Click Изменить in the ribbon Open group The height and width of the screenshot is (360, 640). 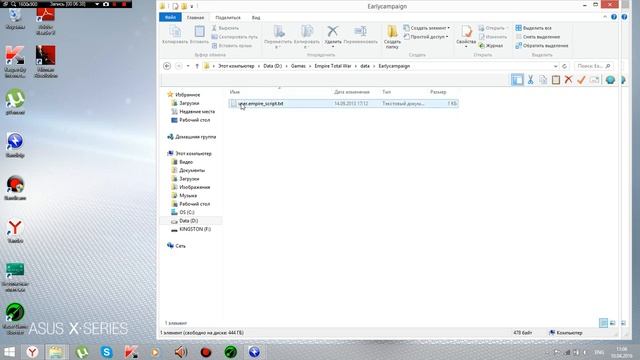(493, 37)
